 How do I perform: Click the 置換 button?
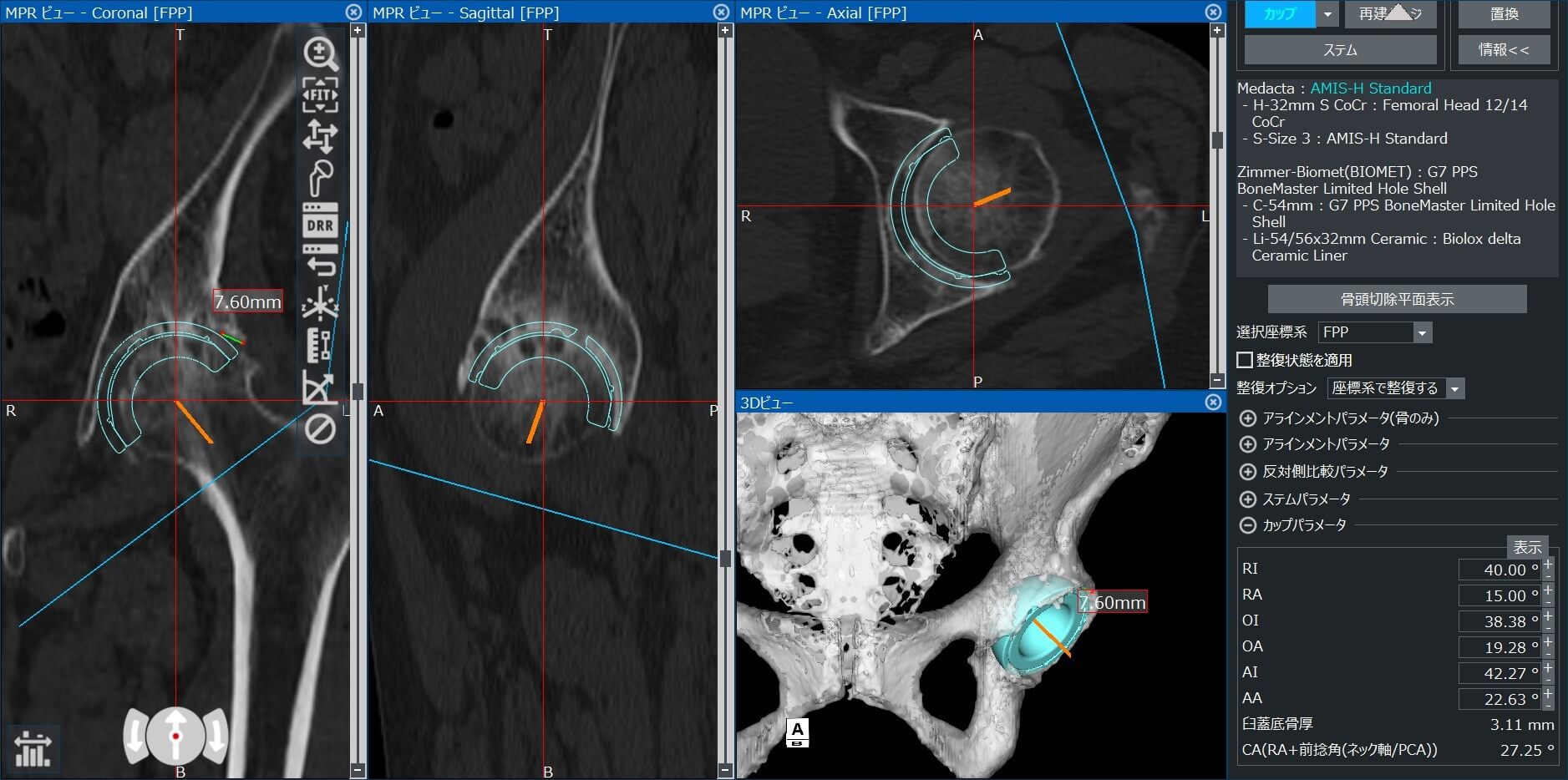click(1504, 14)
